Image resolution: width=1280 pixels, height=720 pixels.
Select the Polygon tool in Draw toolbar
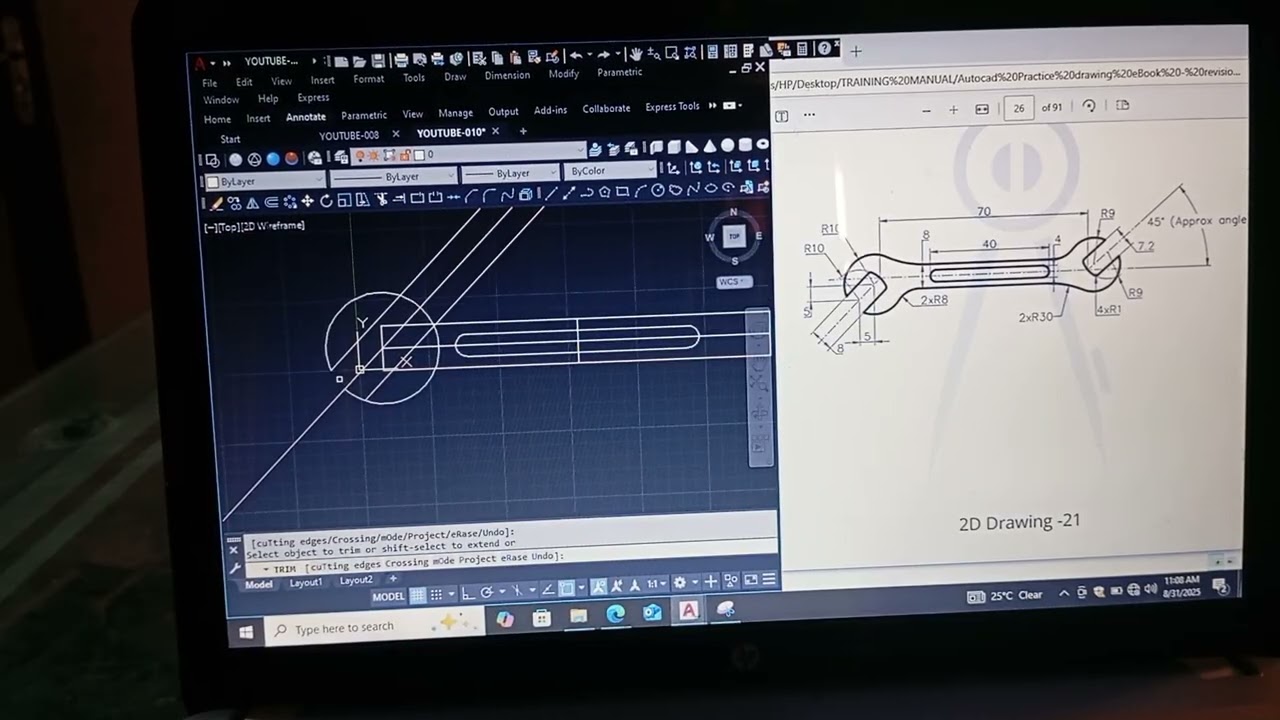(x=604, y=192)
